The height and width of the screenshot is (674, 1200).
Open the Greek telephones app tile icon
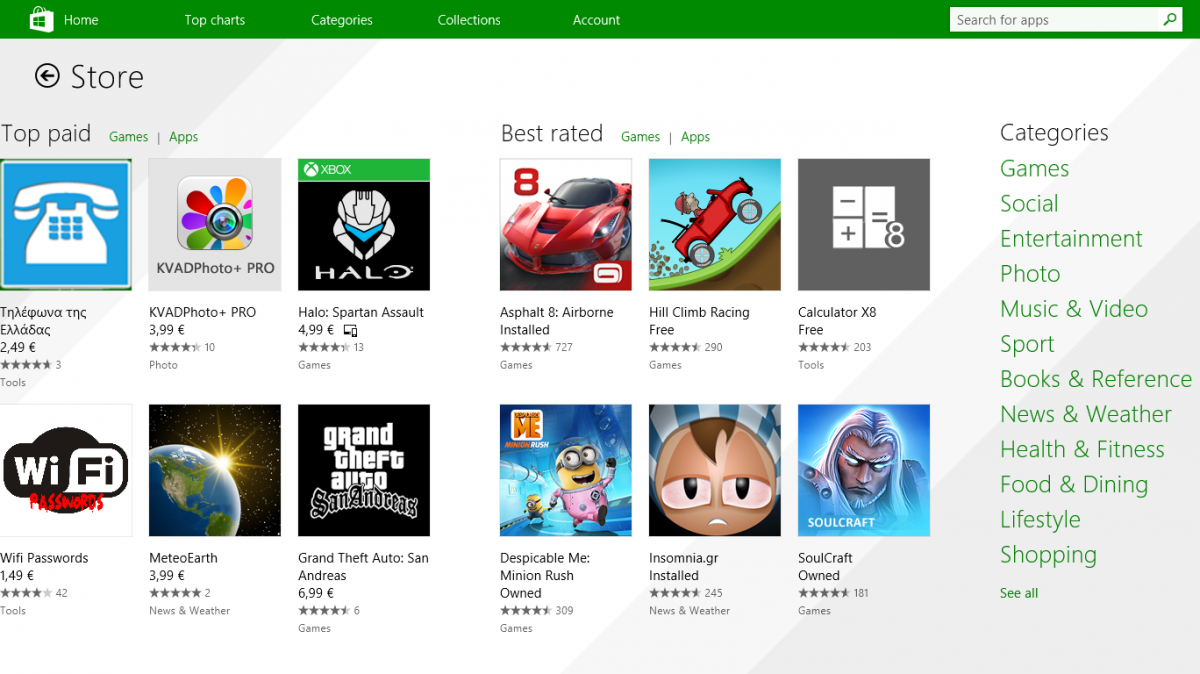coord(66,225)
